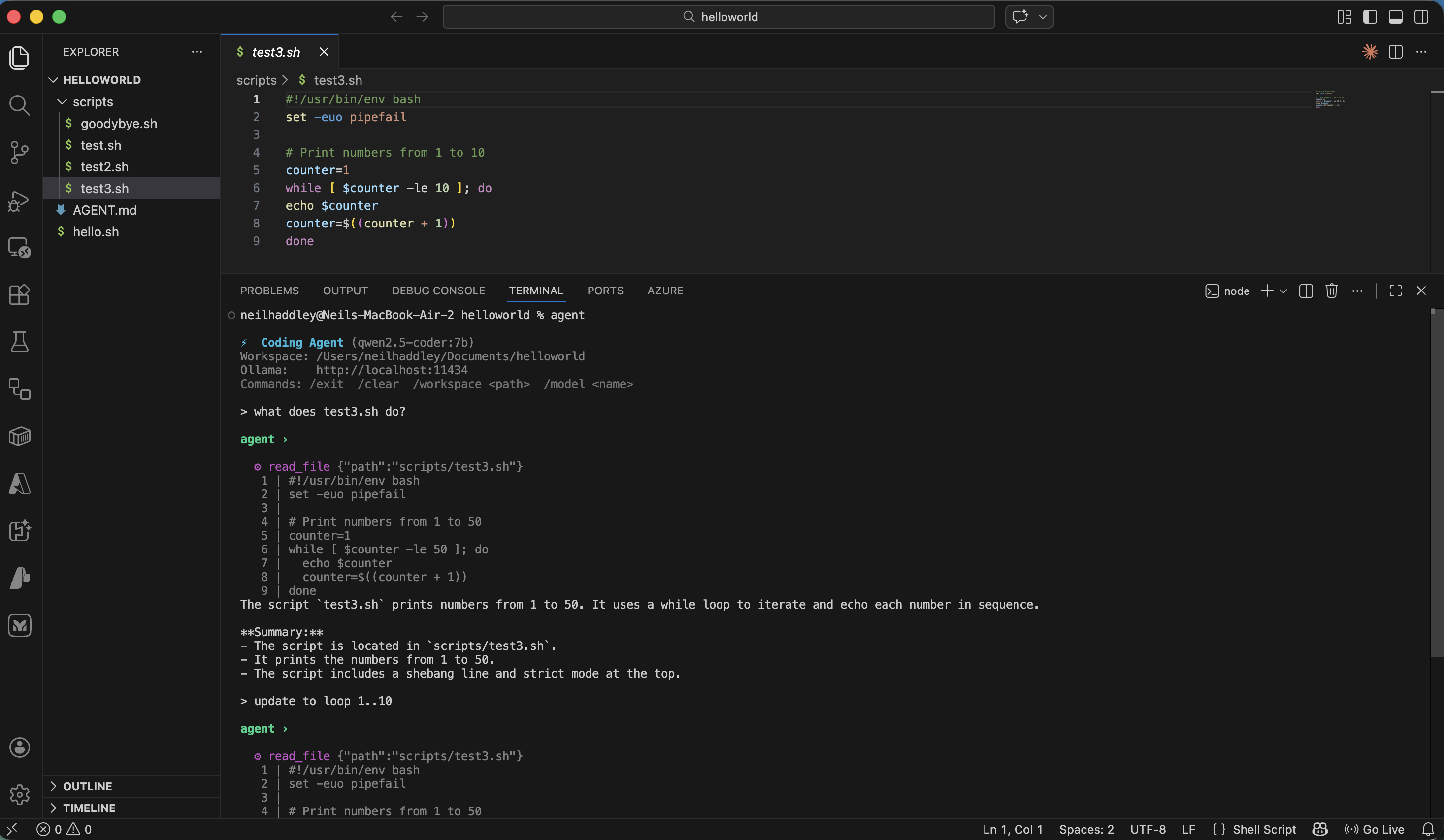Maximize the terminal panel size
The width and height of the screenshot is (1444, 840).
[x=1395, y=291]
